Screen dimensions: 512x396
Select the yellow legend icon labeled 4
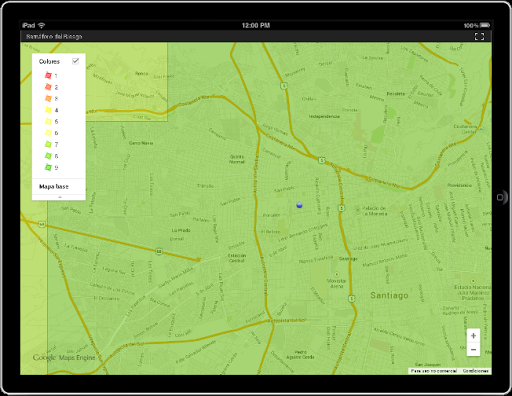click(x=48, y=110)
